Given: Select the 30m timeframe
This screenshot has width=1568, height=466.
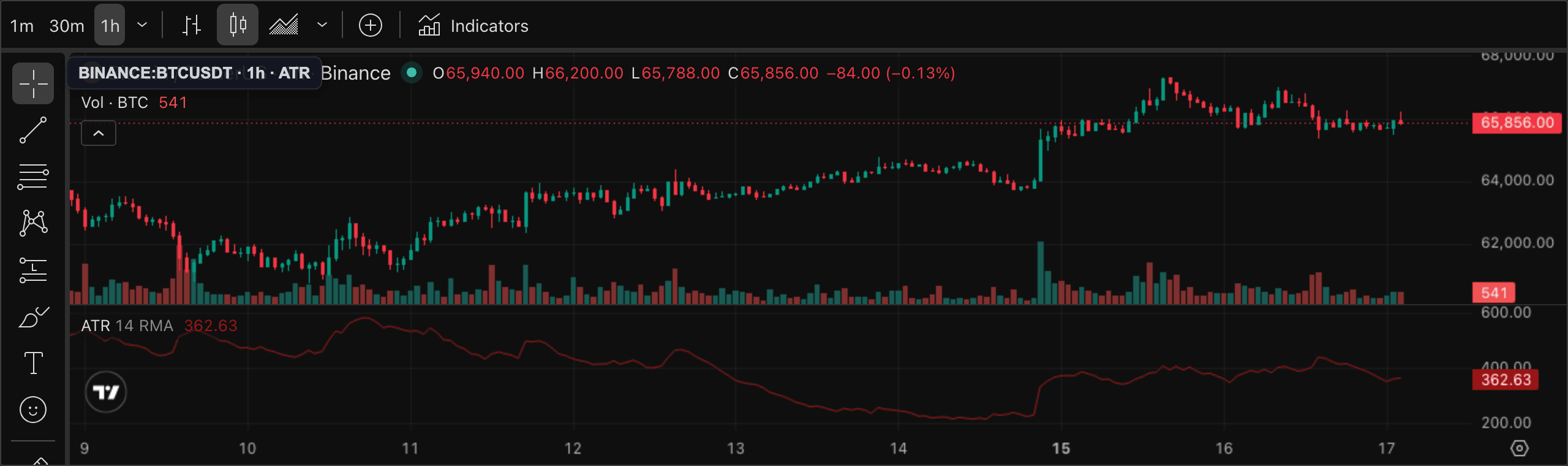Looking at the screenshot, I should (67, 26).
